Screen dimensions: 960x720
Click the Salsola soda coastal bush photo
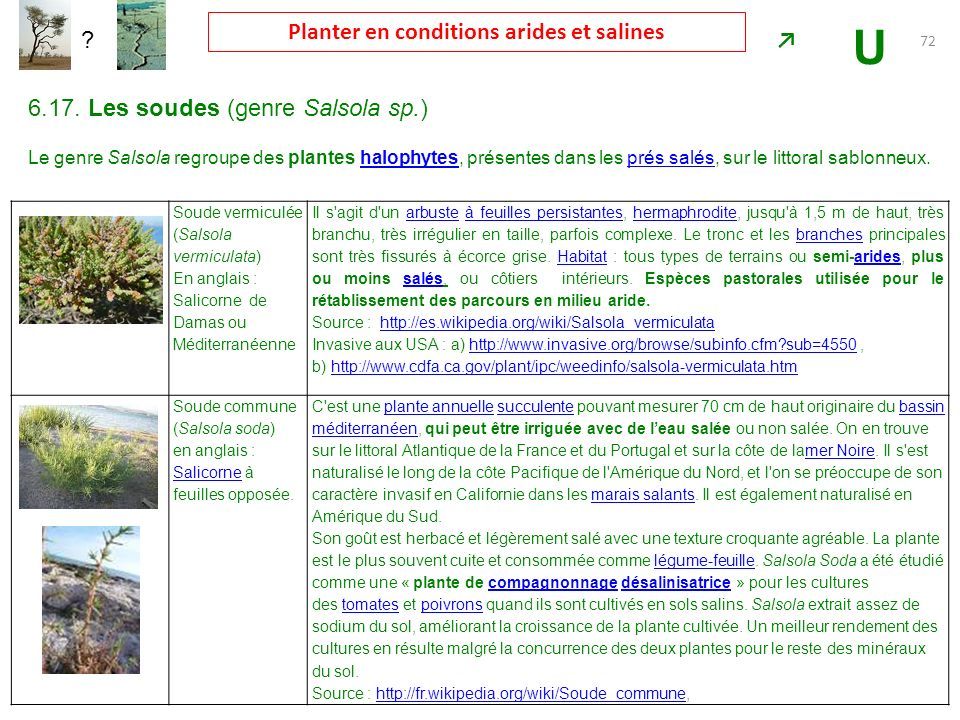(88, 457)
